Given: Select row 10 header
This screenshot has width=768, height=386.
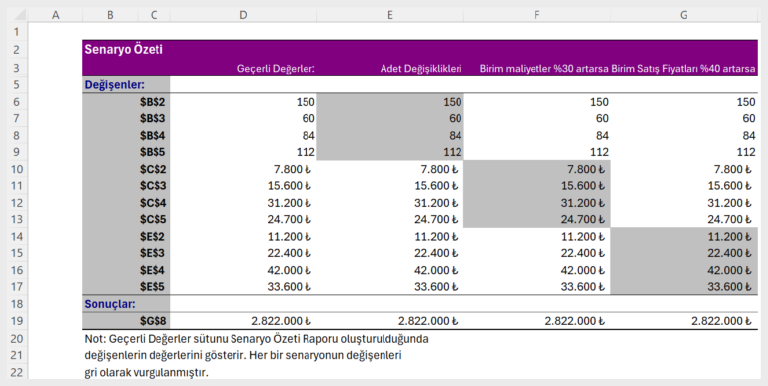Looking at the screenshot, I should click(x=17, y=169).
